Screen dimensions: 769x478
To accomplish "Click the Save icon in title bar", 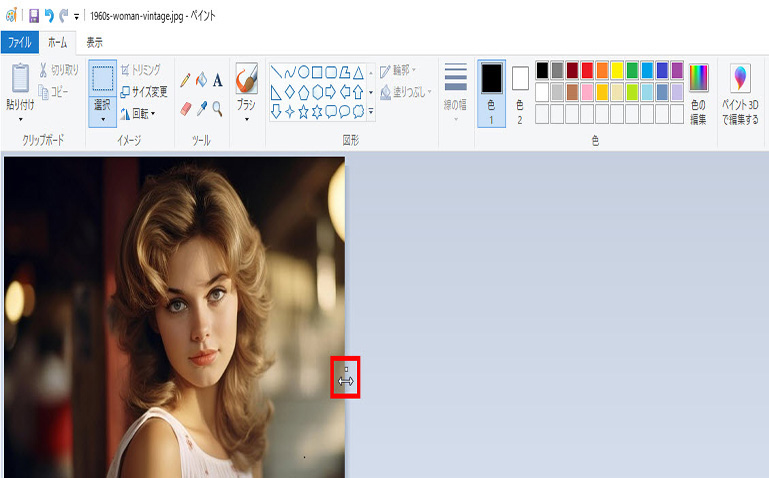I will (x=33, y=16).
